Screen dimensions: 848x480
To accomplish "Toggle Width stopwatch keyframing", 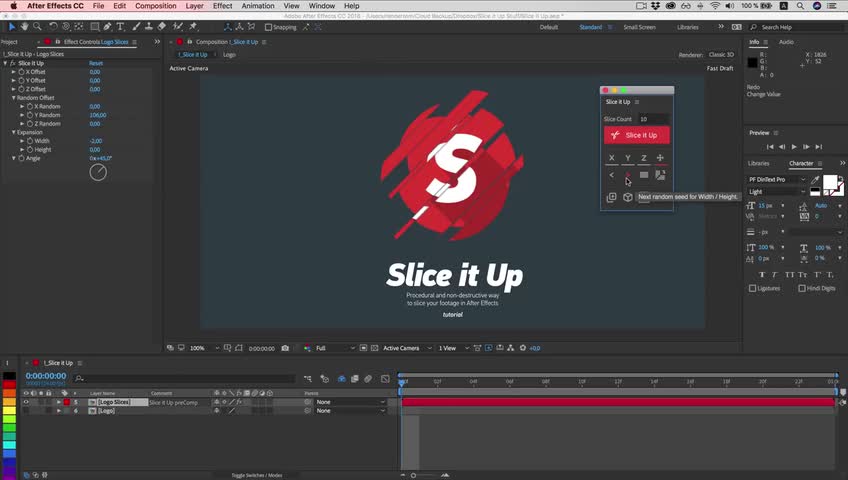I will 30,141.
